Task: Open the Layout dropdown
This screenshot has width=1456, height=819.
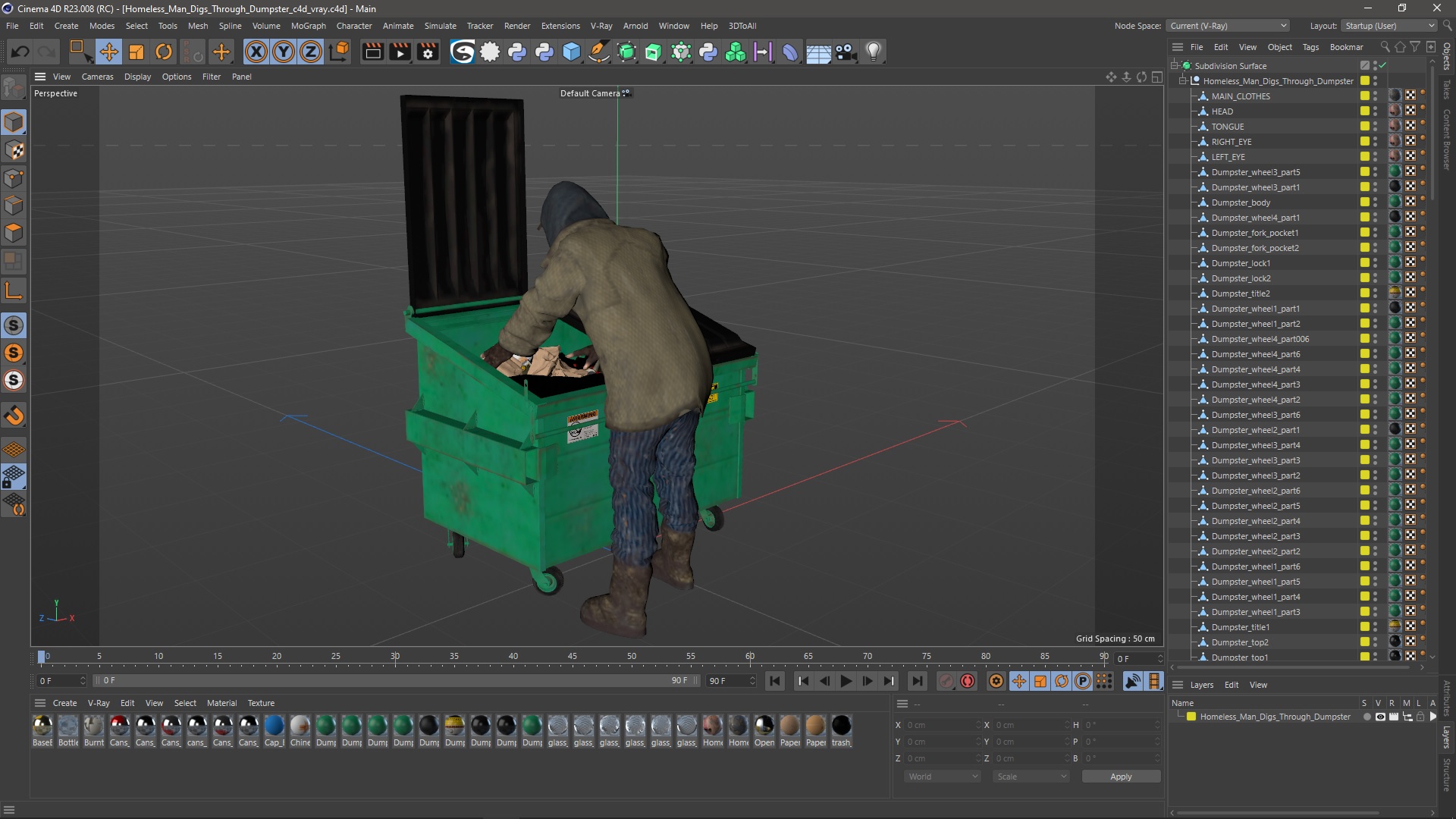Action: (1389, 26)
